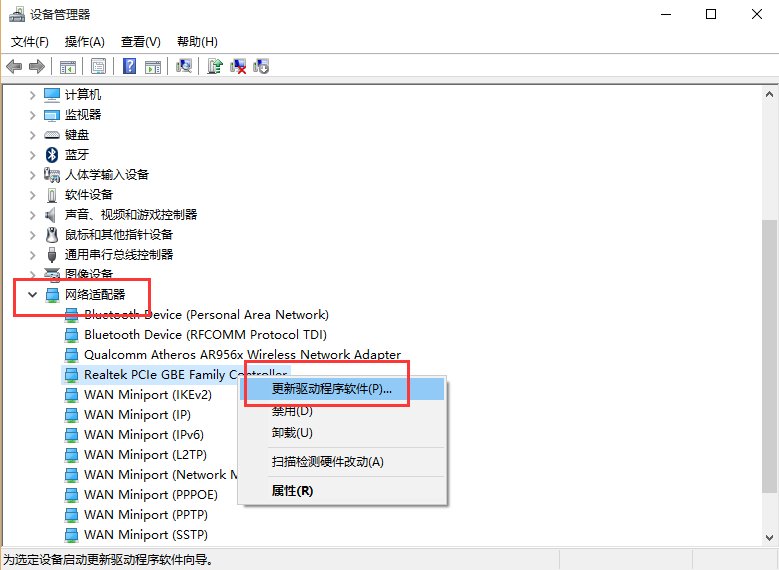Open the 操作(A) menu
This screenshot has height=570, width=779.
point(84,42)
